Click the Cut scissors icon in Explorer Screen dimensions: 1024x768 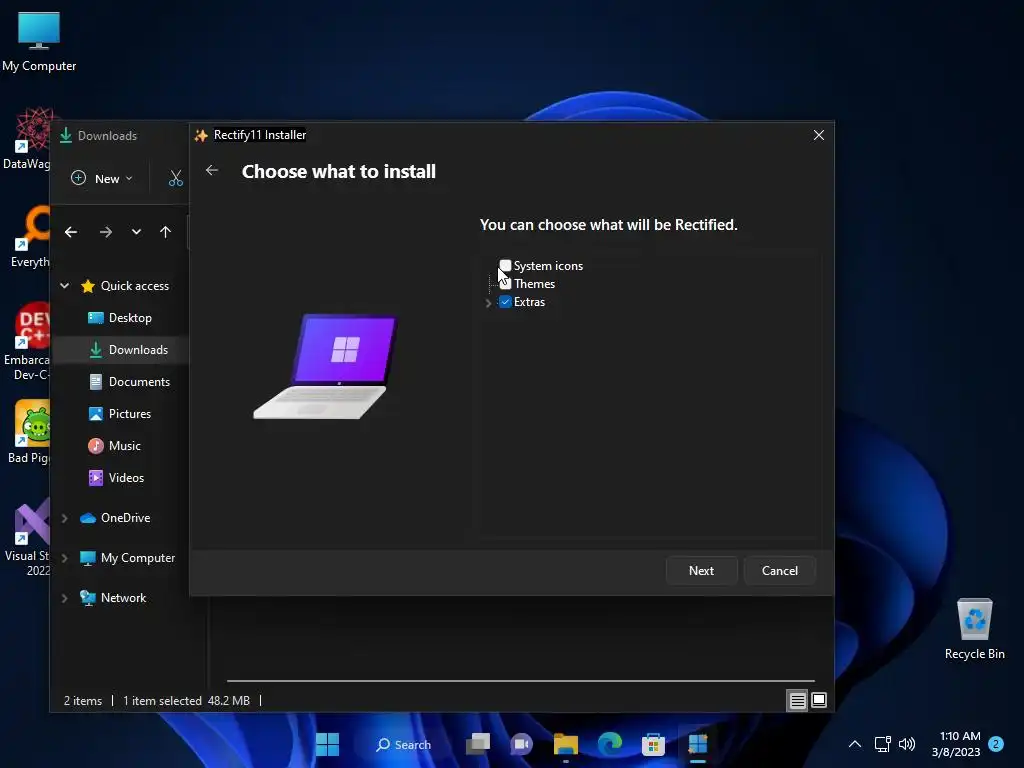(x=176, y=178)
